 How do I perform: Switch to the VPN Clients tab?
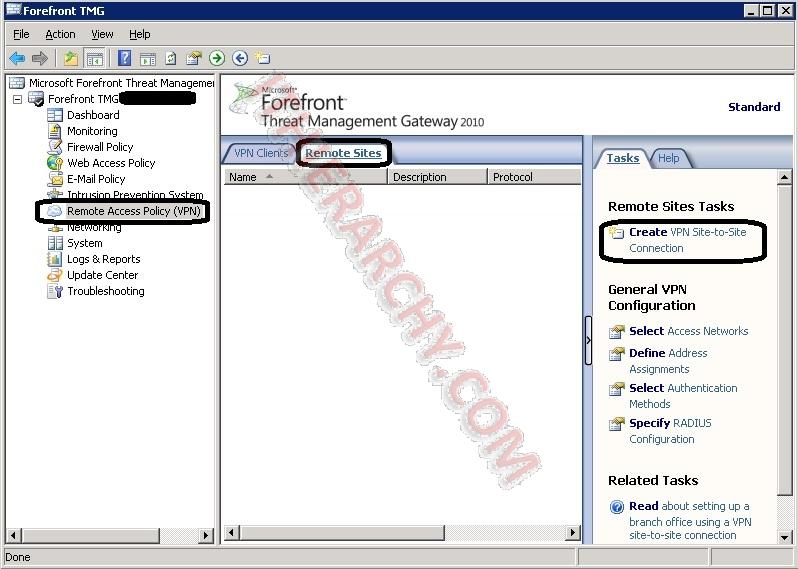pos(261,153)
